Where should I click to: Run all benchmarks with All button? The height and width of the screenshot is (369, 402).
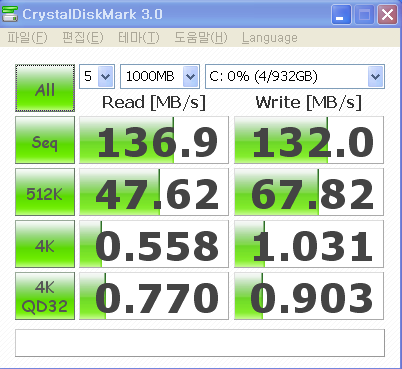pyautogui.click(x=45, y=88)
